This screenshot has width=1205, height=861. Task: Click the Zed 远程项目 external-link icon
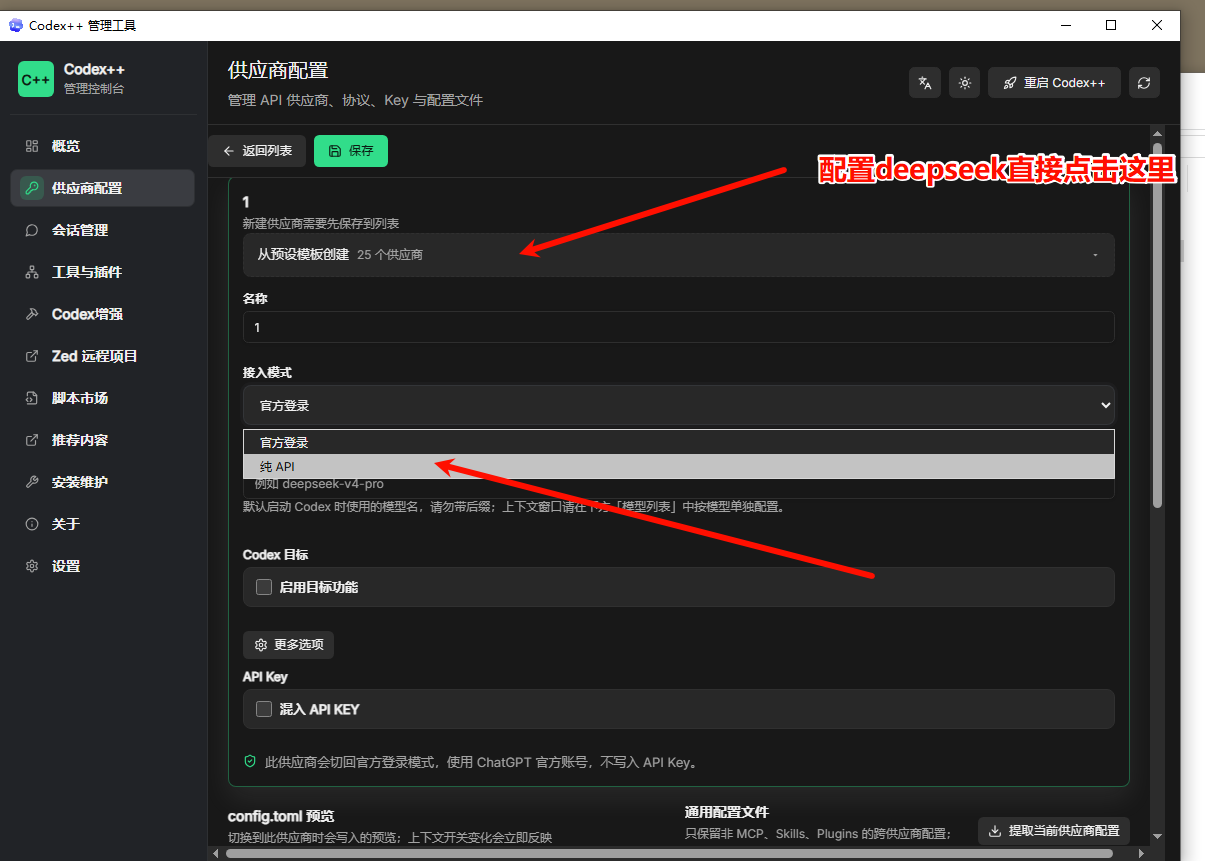[32, 356]
